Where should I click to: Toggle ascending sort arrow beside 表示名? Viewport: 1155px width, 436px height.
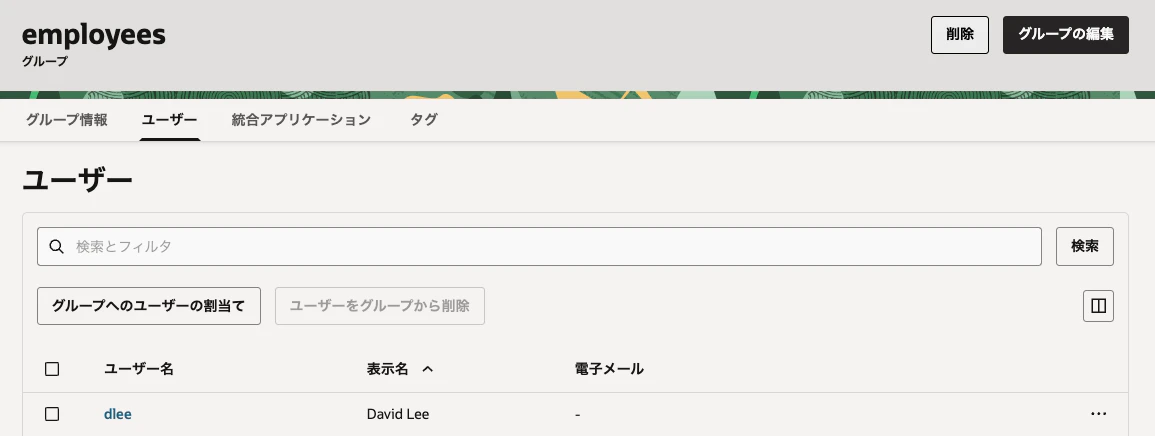[x=427, y=369]
